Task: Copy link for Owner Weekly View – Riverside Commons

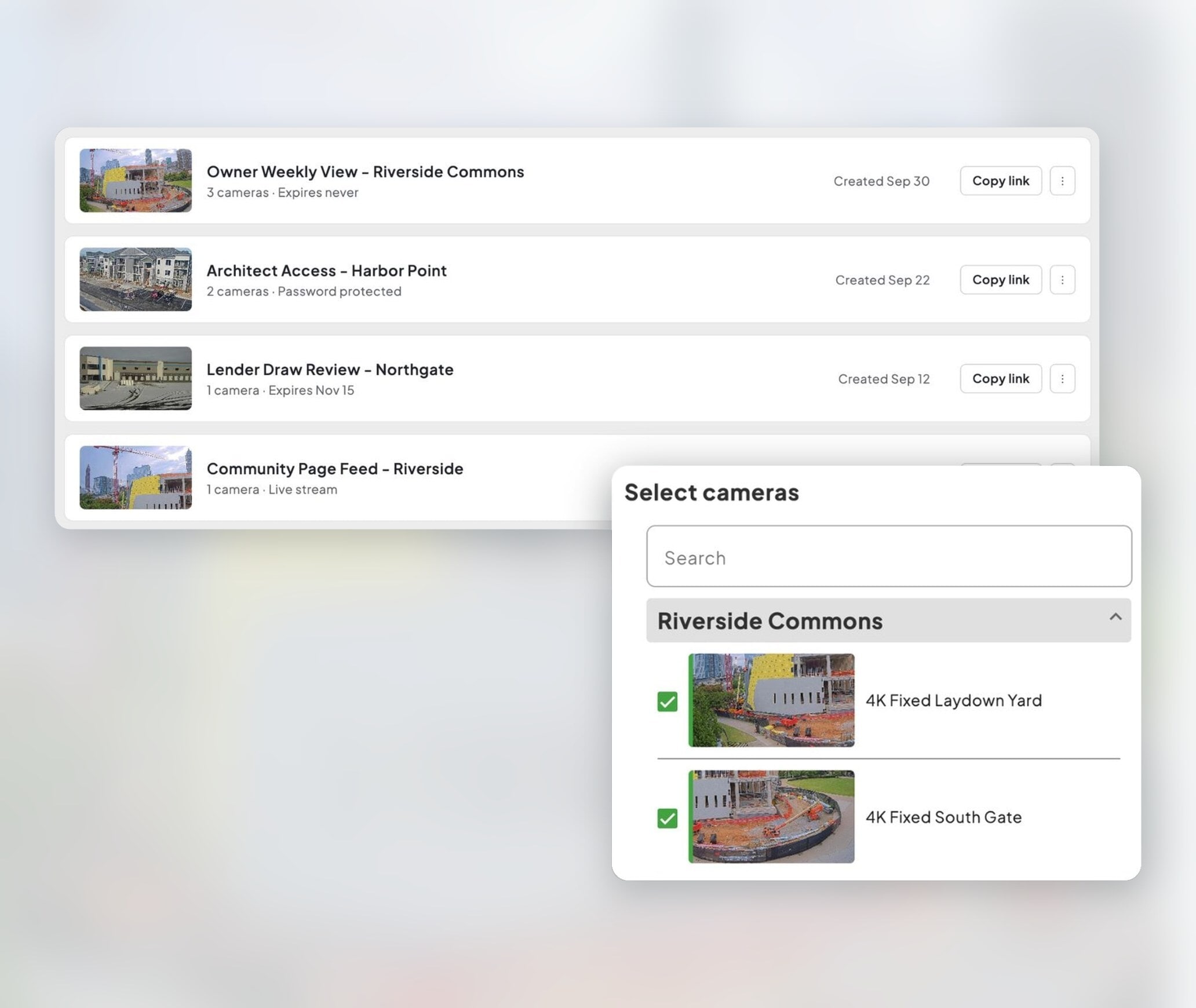Action: 1001,181
